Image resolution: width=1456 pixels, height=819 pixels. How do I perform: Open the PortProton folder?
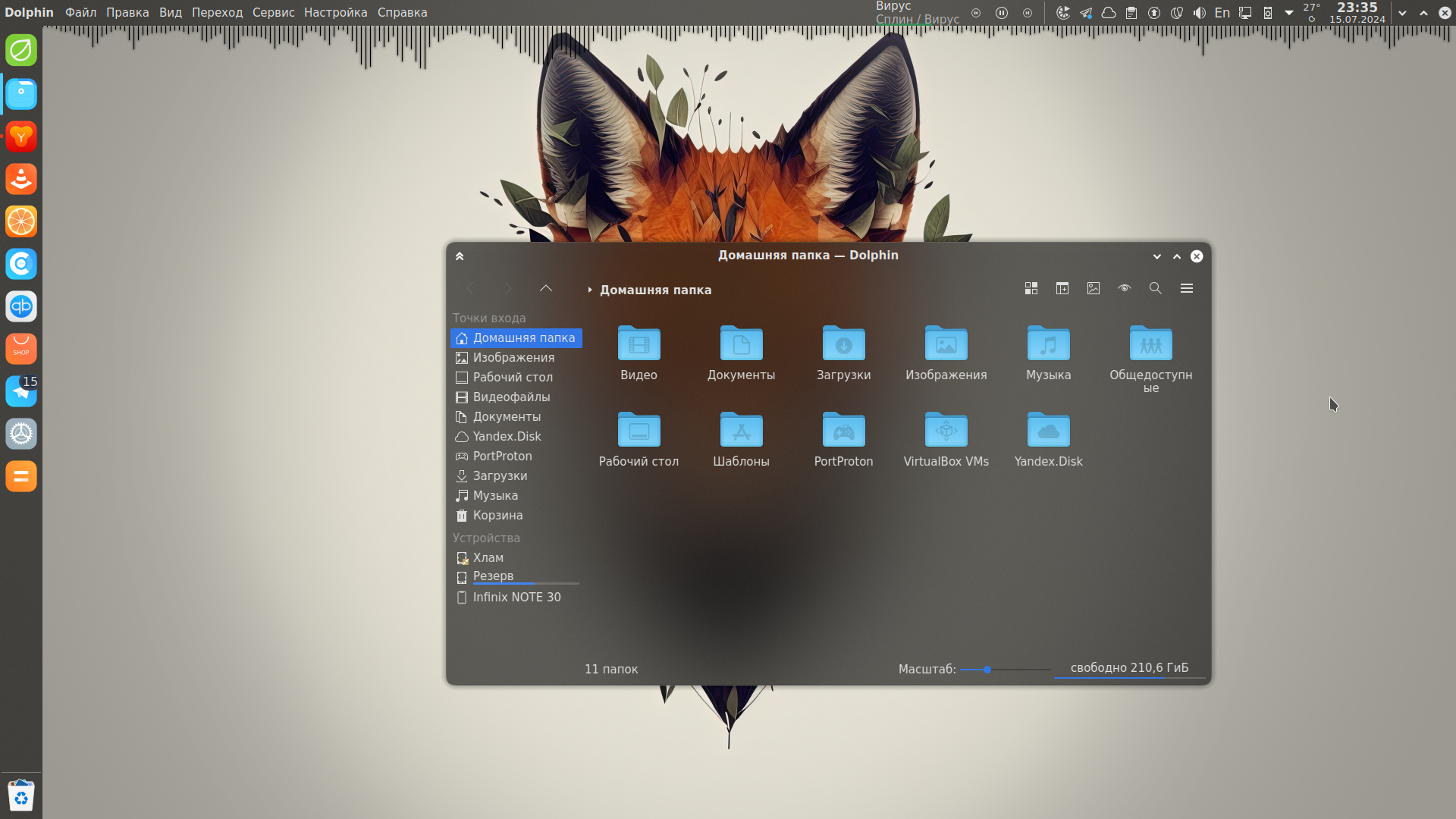click(843, 431)
